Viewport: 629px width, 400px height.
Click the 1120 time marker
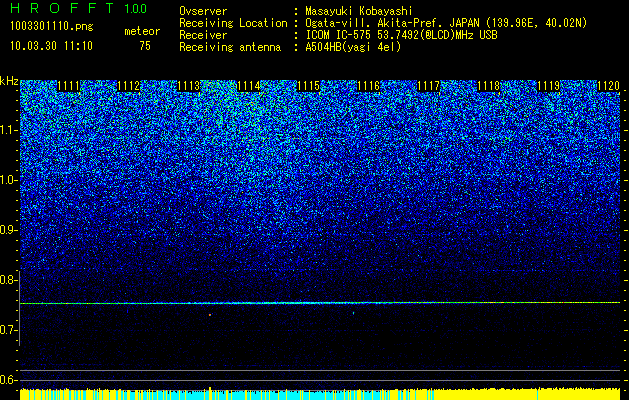609,86
